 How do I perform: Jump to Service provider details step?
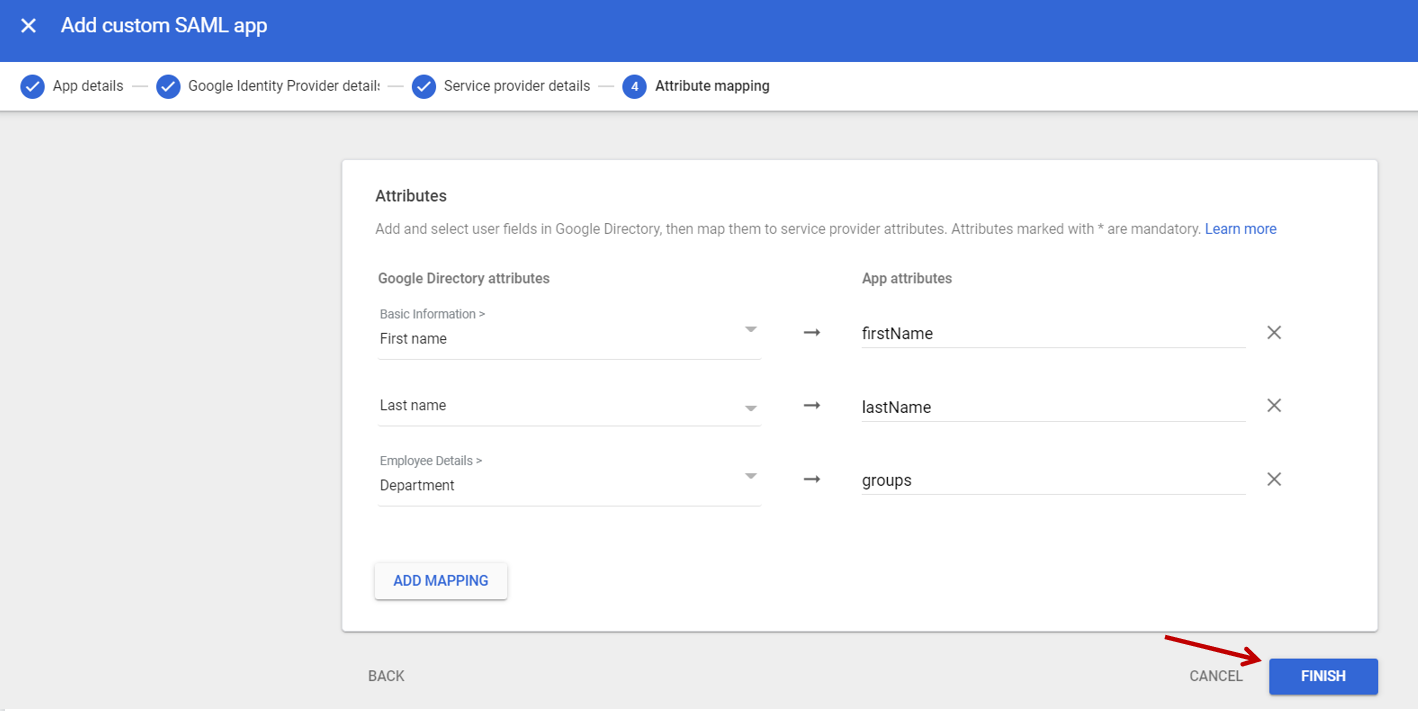(x=516, y=86)
